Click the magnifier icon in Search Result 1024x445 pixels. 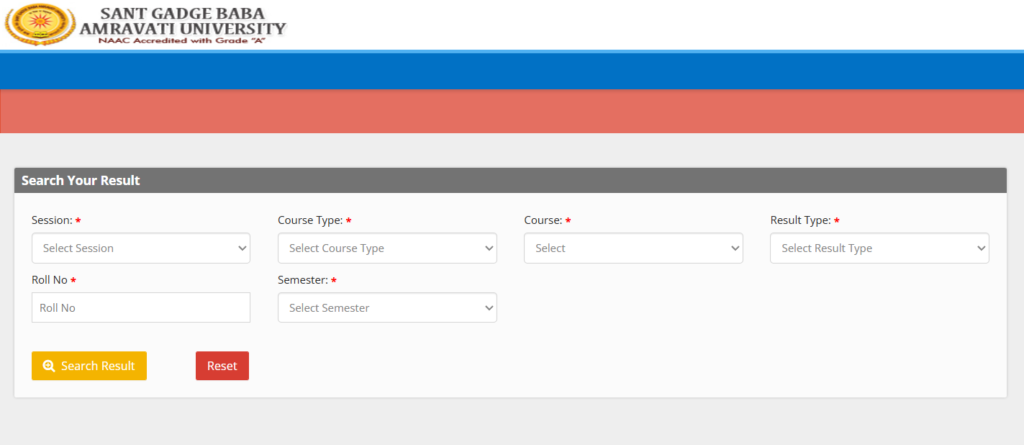click(x=49, y=366)
